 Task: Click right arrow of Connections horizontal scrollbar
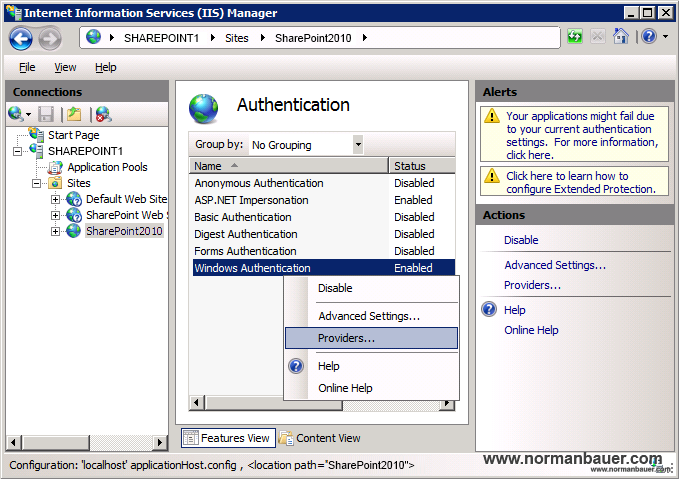[159, 442]
